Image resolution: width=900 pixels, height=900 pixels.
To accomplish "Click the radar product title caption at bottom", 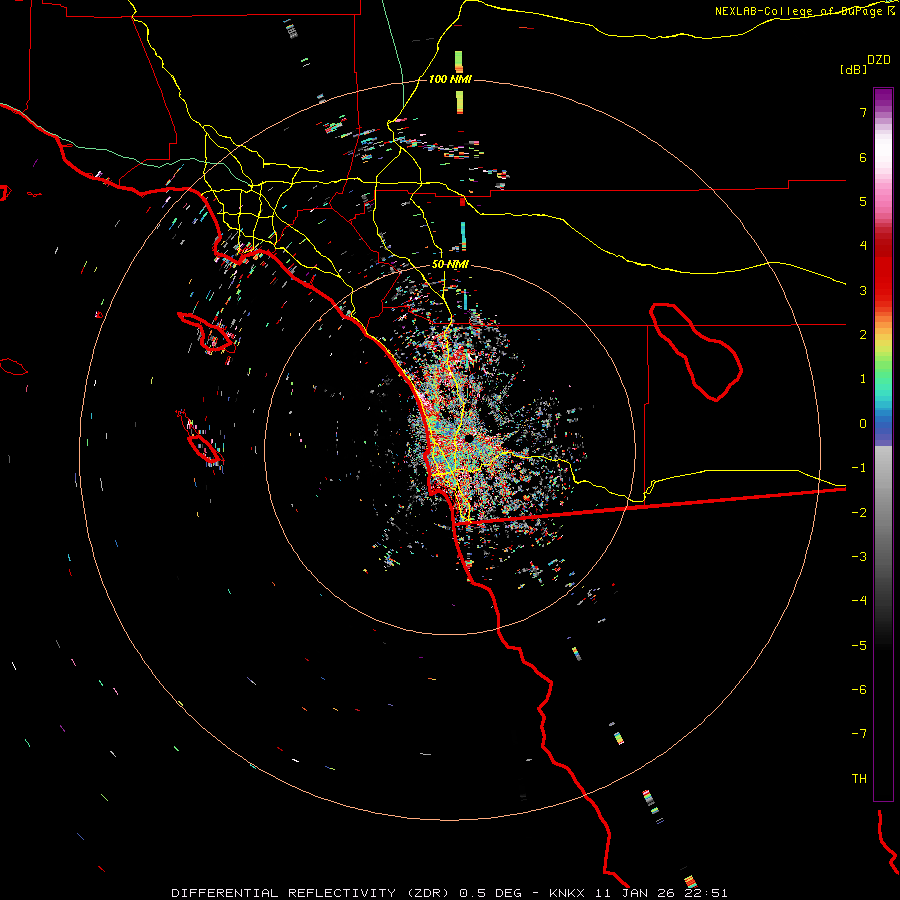I will 449,893.
